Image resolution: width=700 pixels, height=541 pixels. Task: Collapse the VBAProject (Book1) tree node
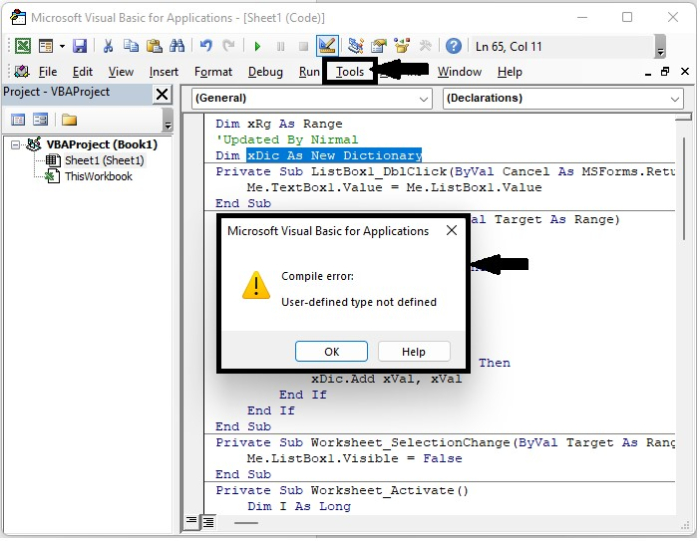15,145
